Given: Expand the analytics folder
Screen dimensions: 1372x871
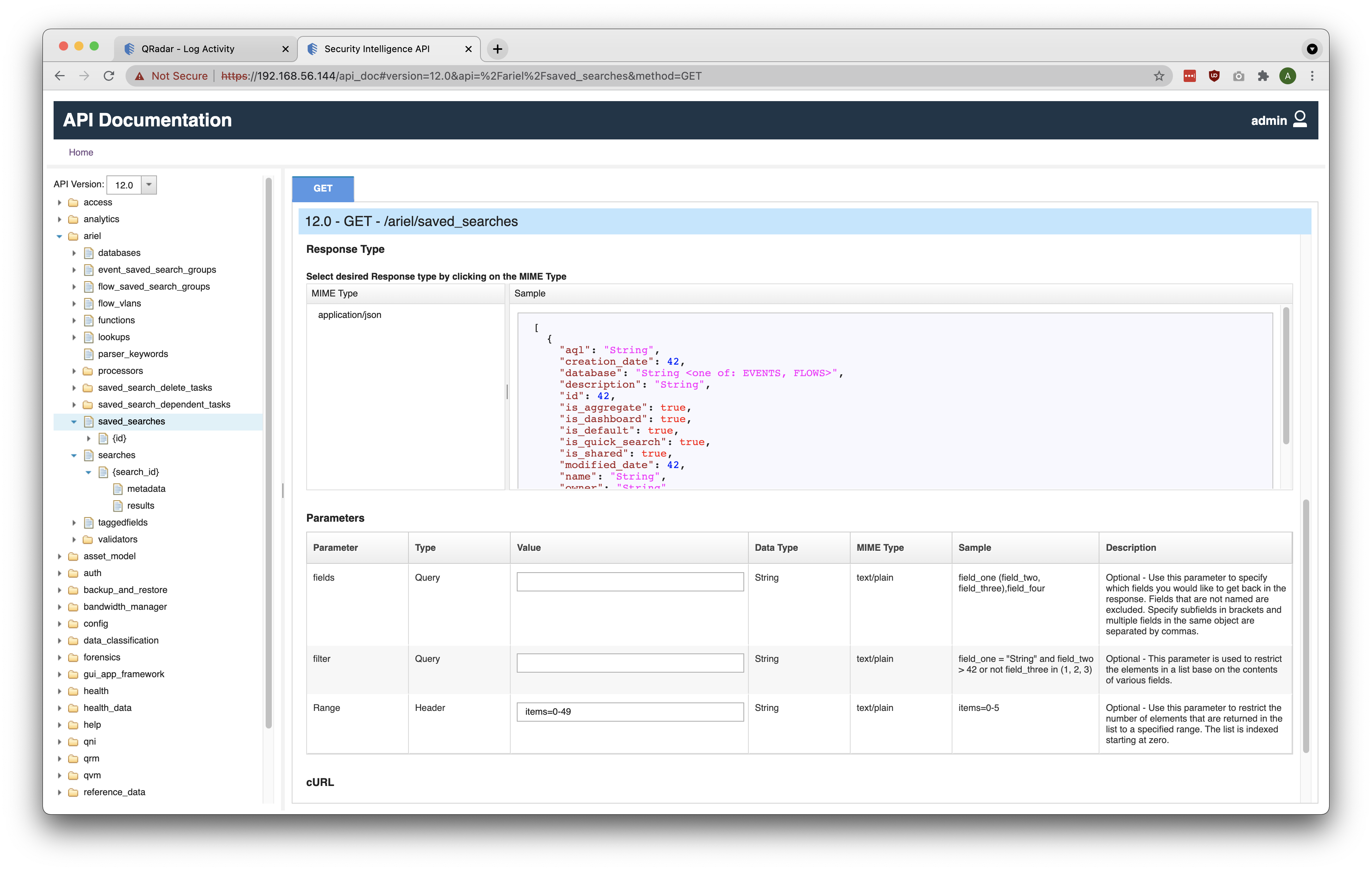Looking at the screenshot, I should pyautogui.click(x=59, y=219).
